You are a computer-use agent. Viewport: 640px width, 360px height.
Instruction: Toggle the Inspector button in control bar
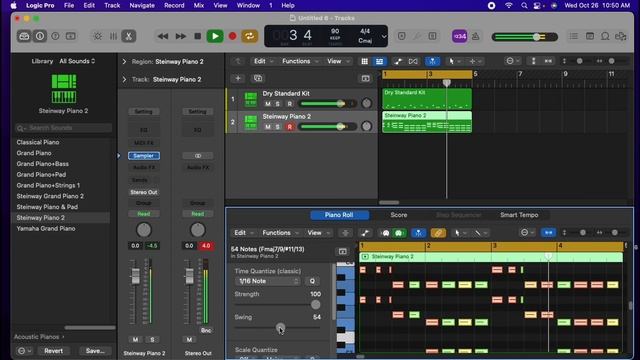pyautogui.click(x=40, y=36)
